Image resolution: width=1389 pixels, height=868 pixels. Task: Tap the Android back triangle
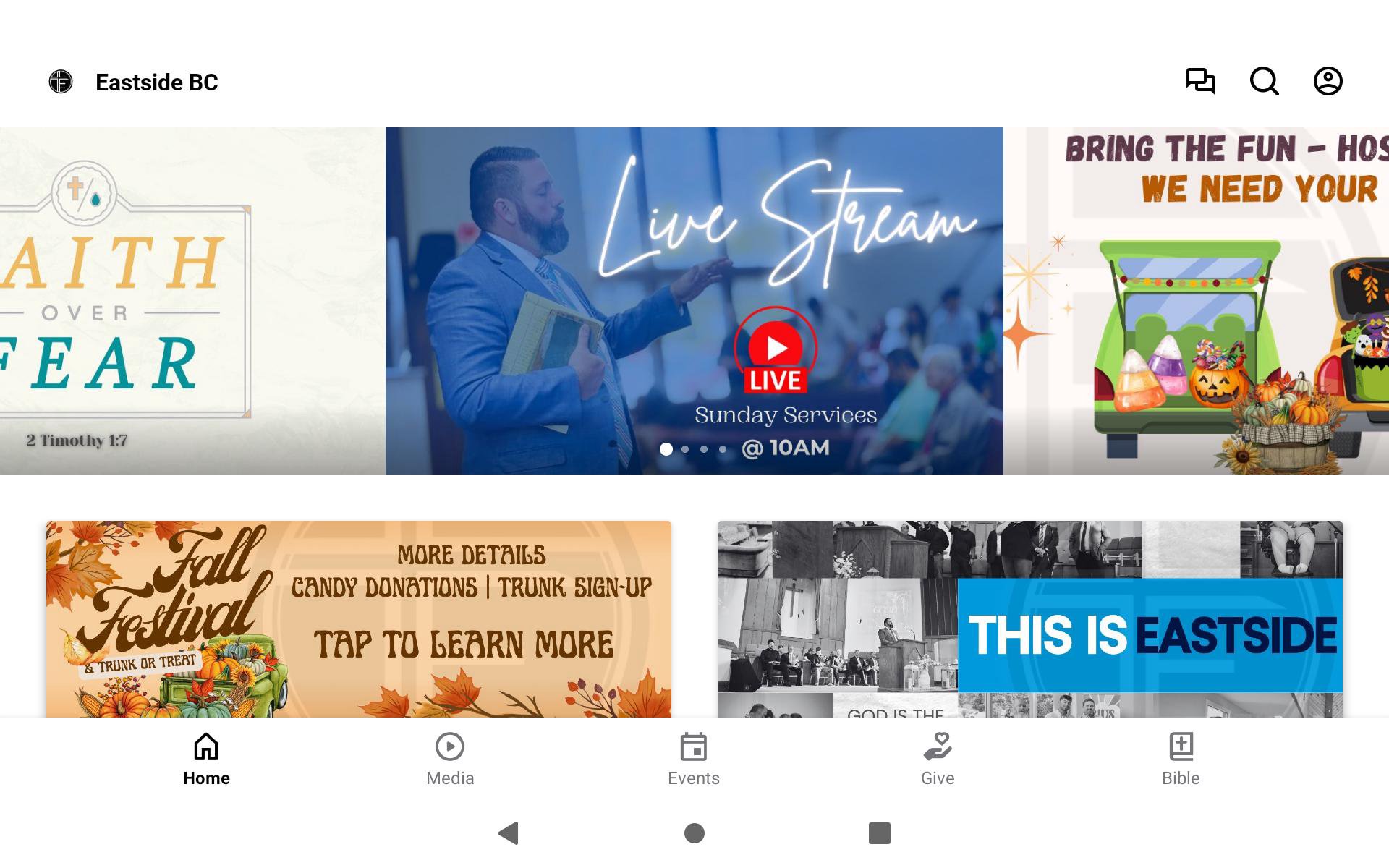point(509,833)
